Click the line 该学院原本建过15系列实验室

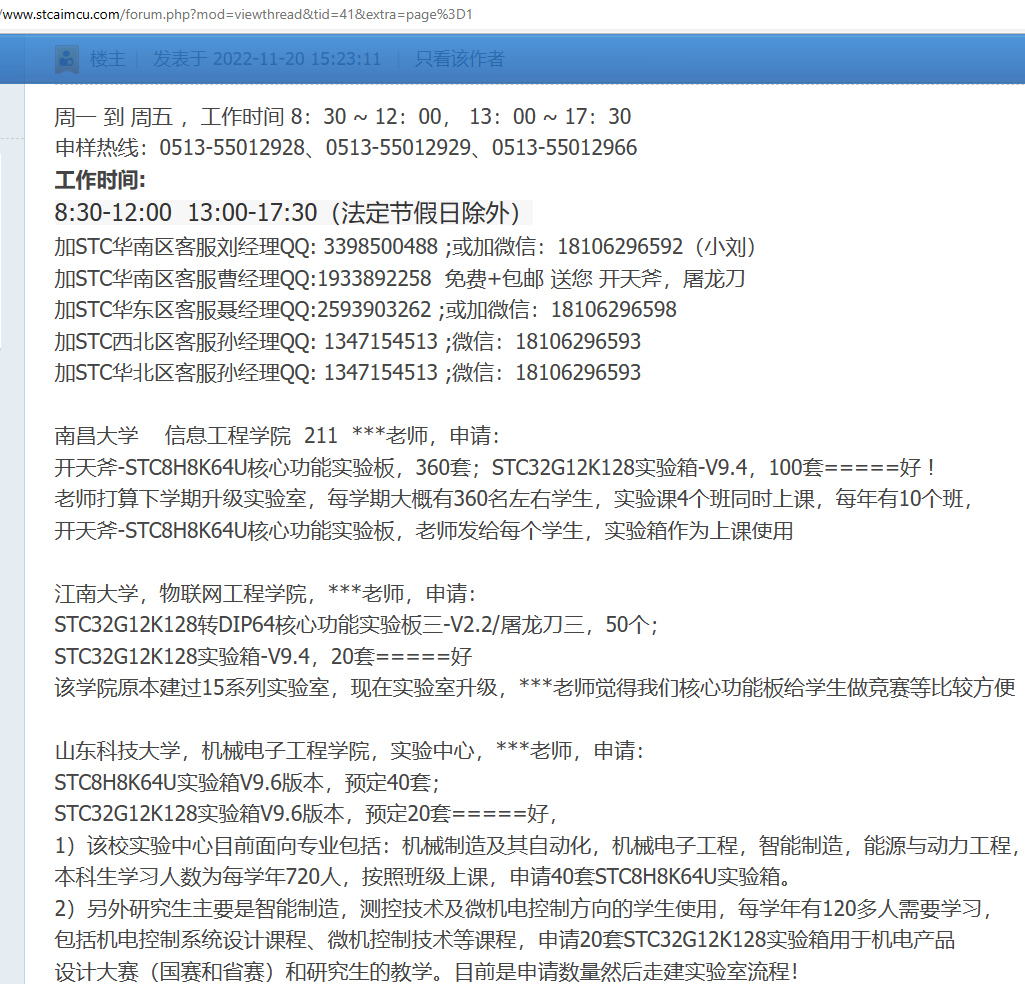click(535, 688)
